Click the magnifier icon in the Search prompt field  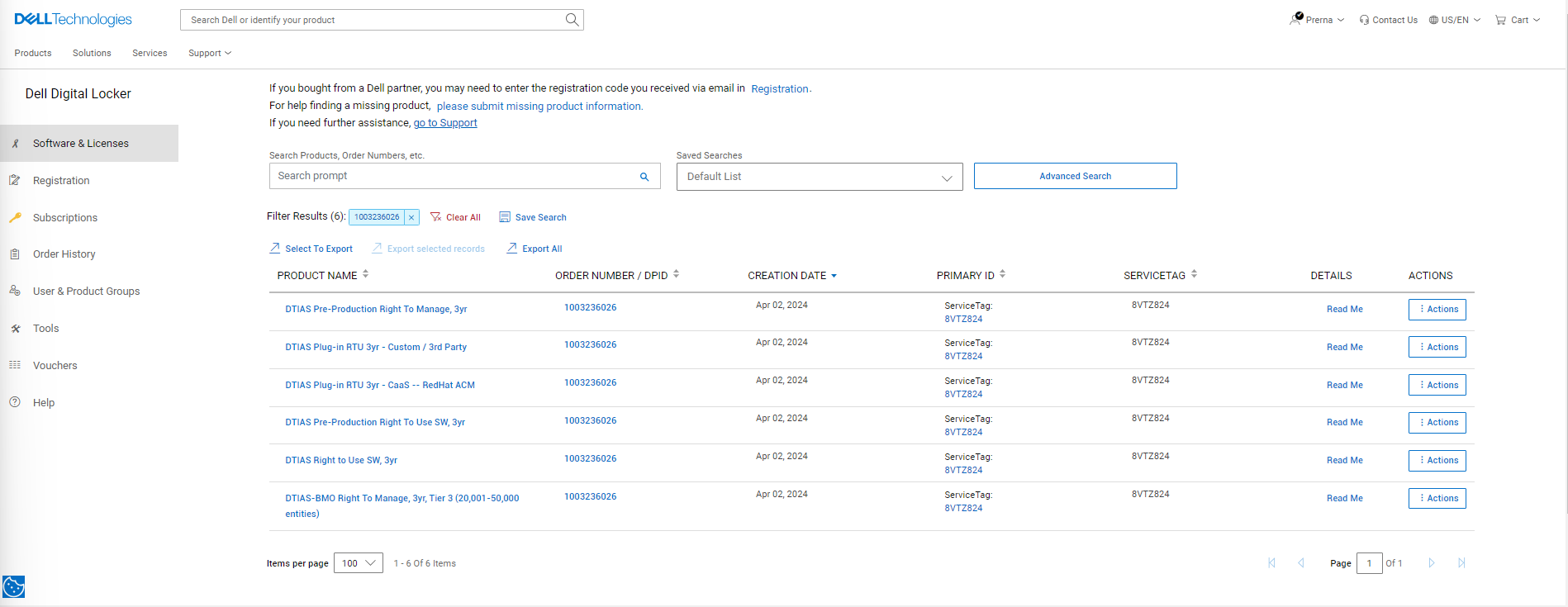[x=644, y=177]
